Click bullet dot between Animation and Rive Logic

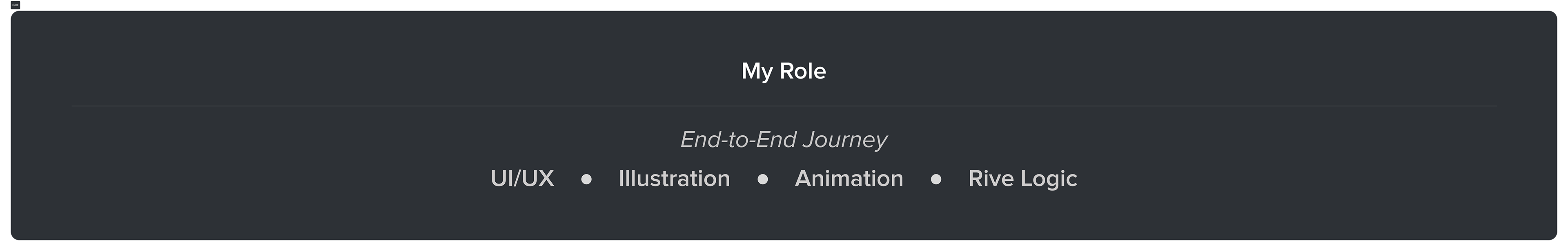936,179
